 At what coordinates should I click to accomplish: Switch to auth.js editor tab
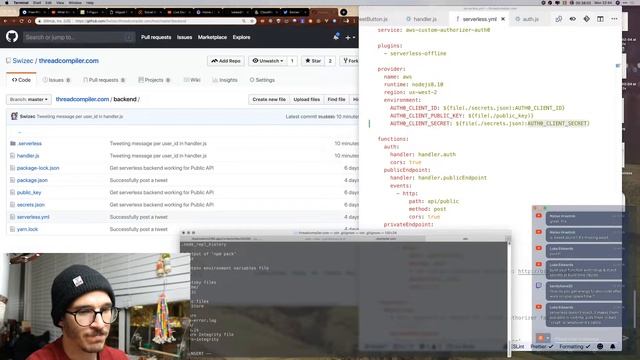click(527, 19)
